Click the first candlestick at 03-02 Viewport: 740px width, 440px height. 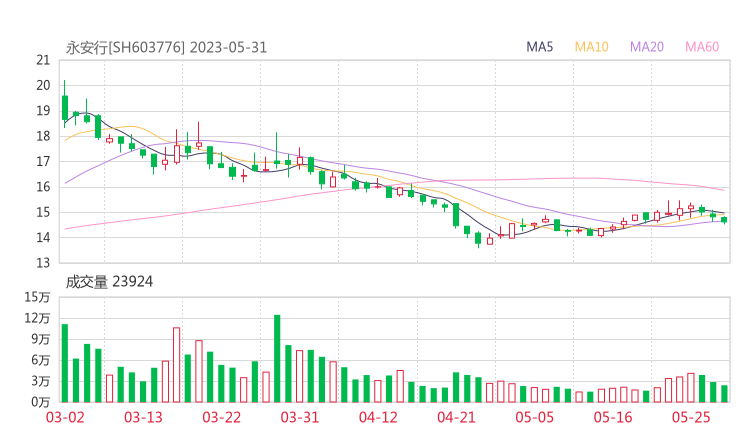[65, 105]
